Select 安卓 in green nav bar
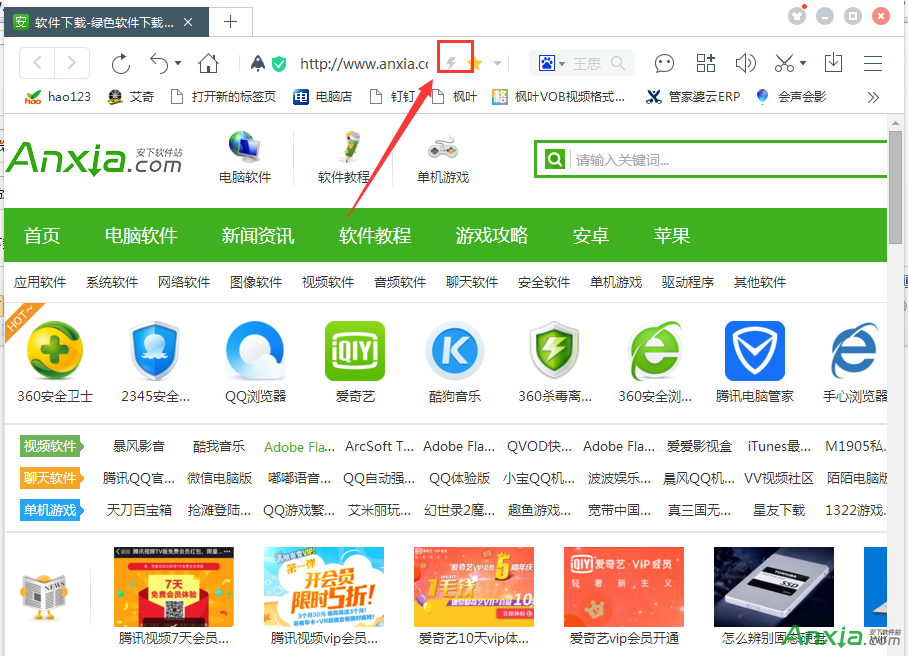The width and height of the screenshot is (908, 656). 591,236
